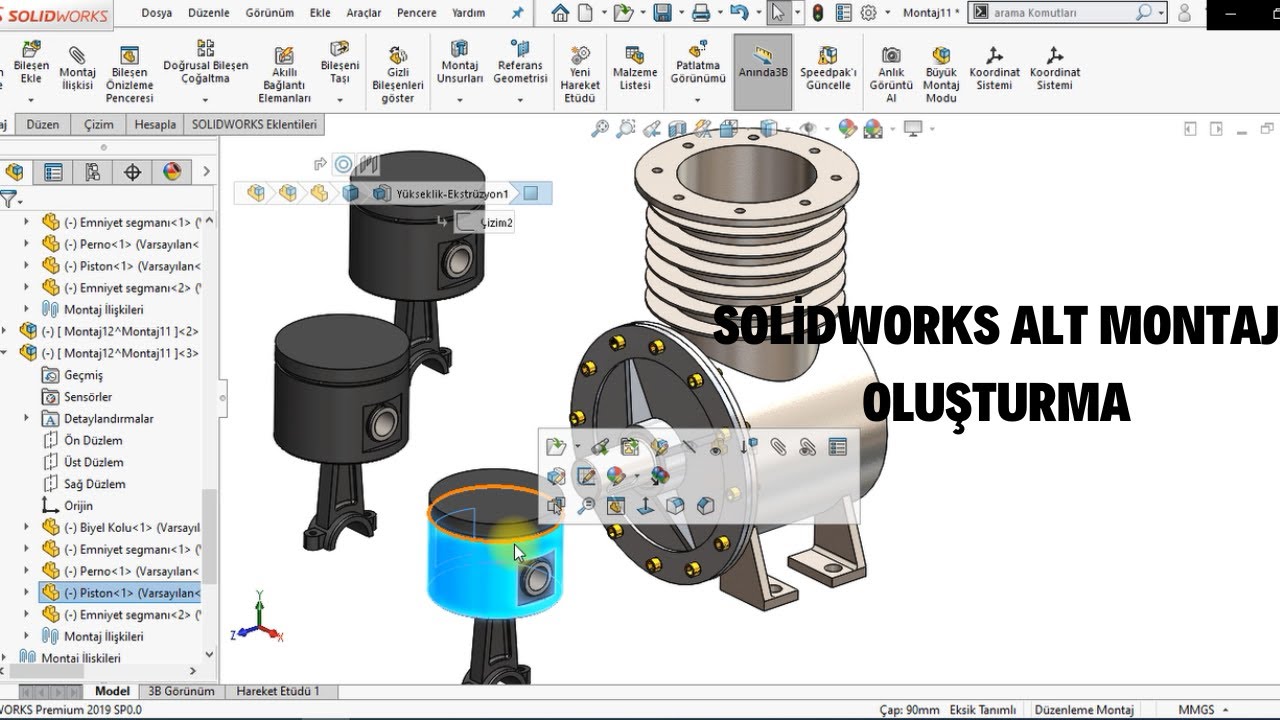Image resolution: width=1280 pixels, height=720 pixels.
Task: Click the Home icon in top toolbar
Action: 560,13
